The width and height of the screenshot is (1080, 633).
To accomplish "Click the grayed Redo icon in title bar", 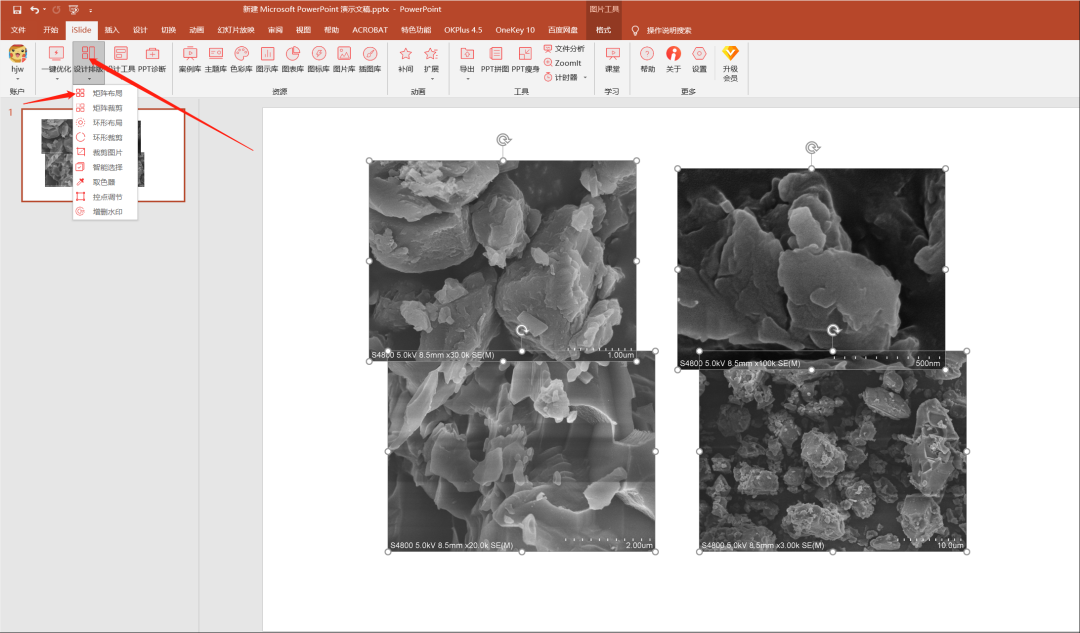I will 56,10.
